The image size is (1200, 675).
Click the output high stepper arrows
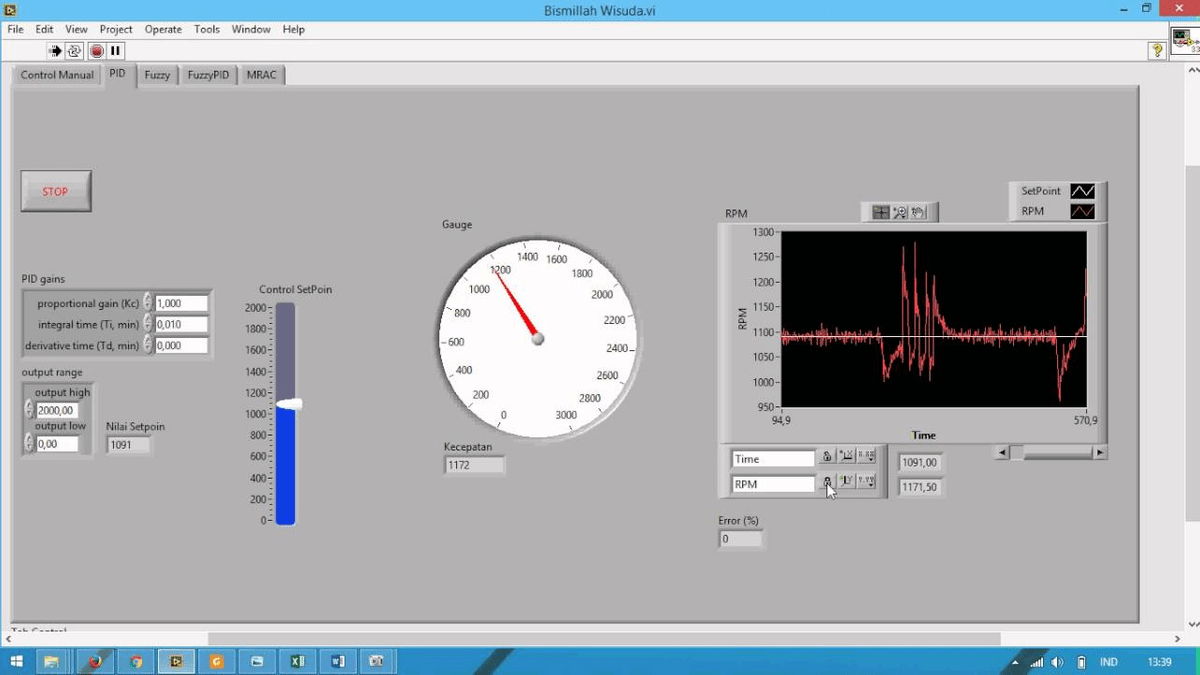[29, 410]
